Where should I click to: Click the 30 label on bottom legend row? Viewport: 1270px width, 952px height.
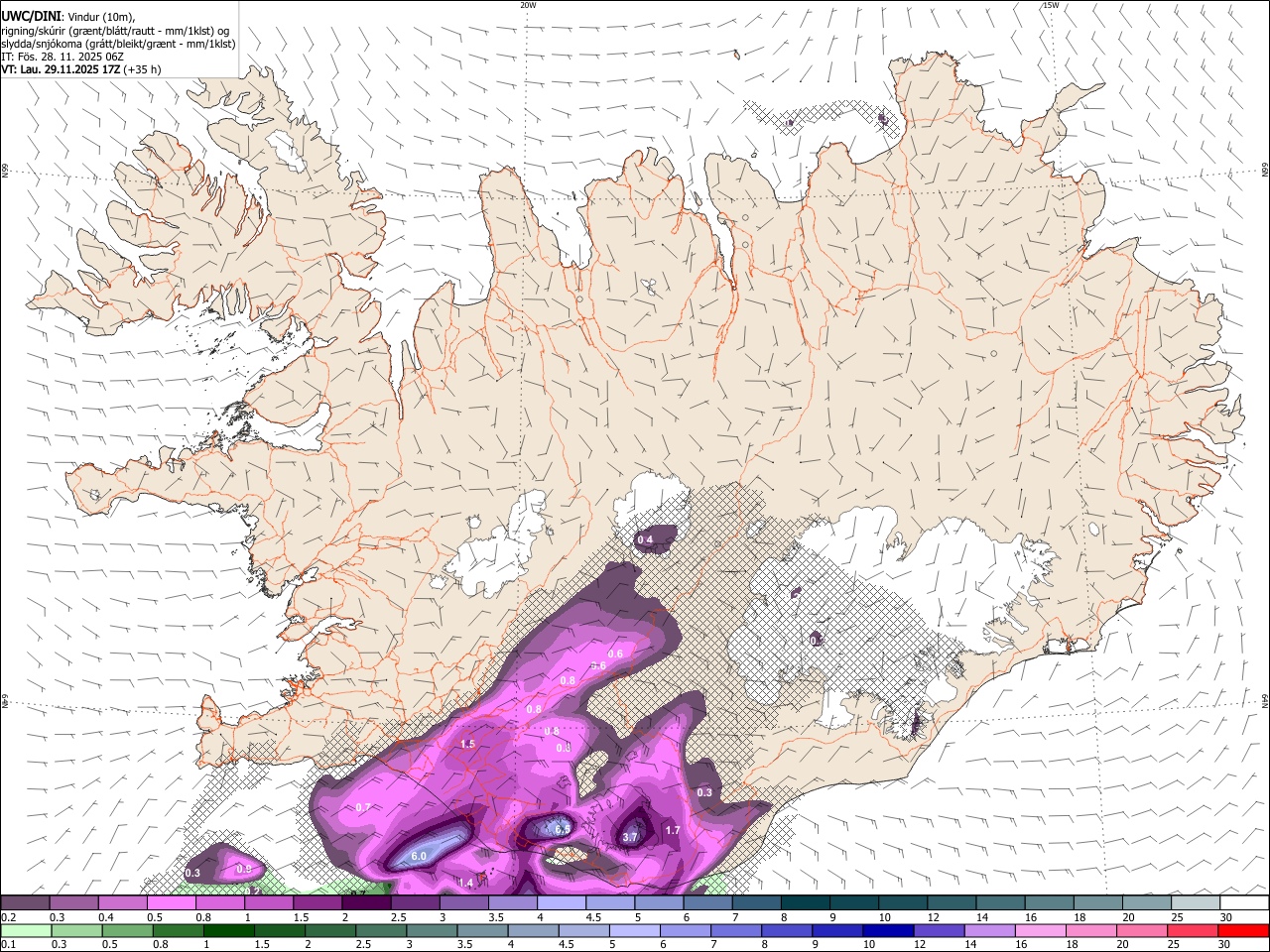point(1223,945)
